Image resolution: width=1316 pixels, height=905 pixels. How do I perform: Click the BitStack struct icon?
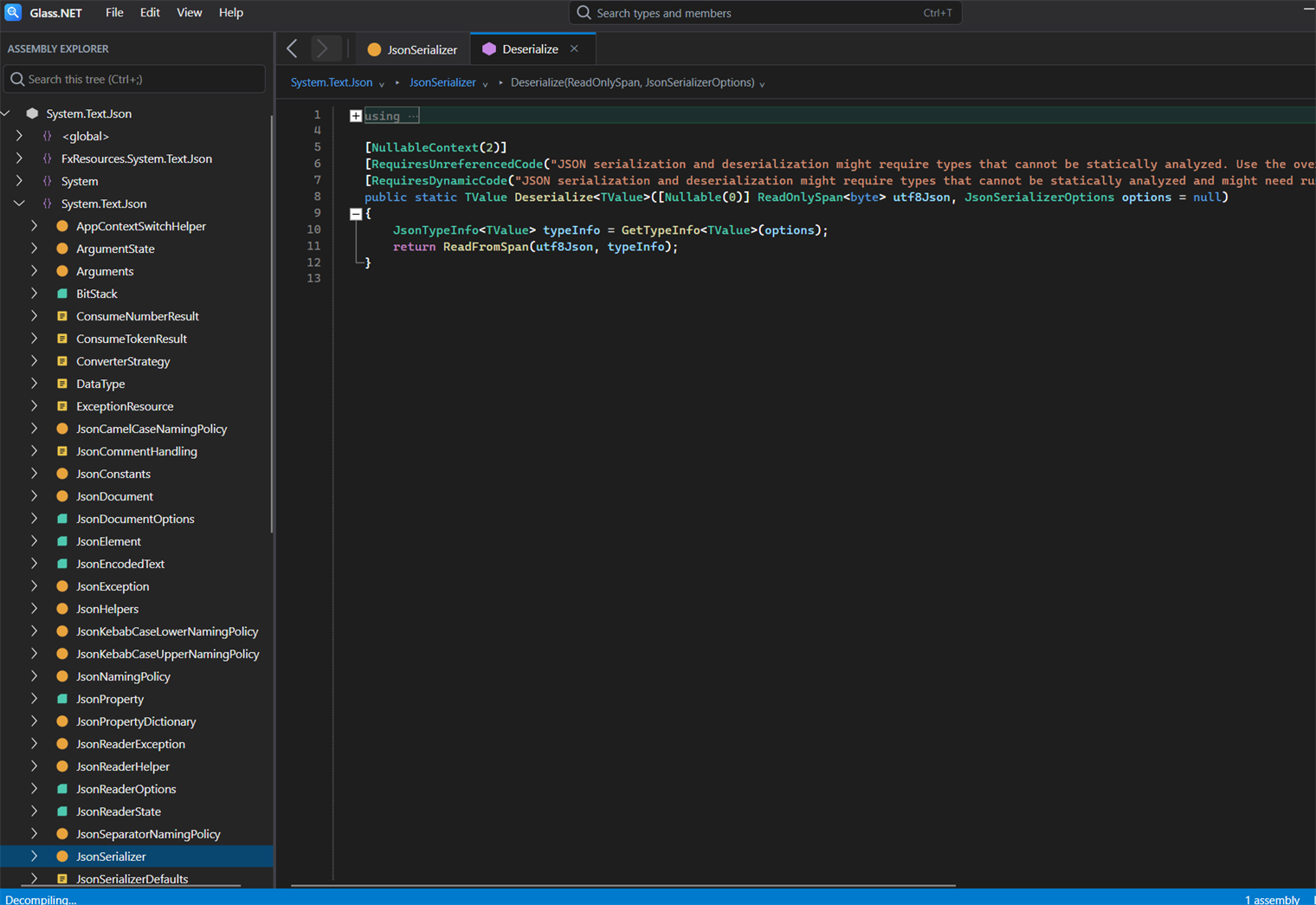(x=62, y=294)
